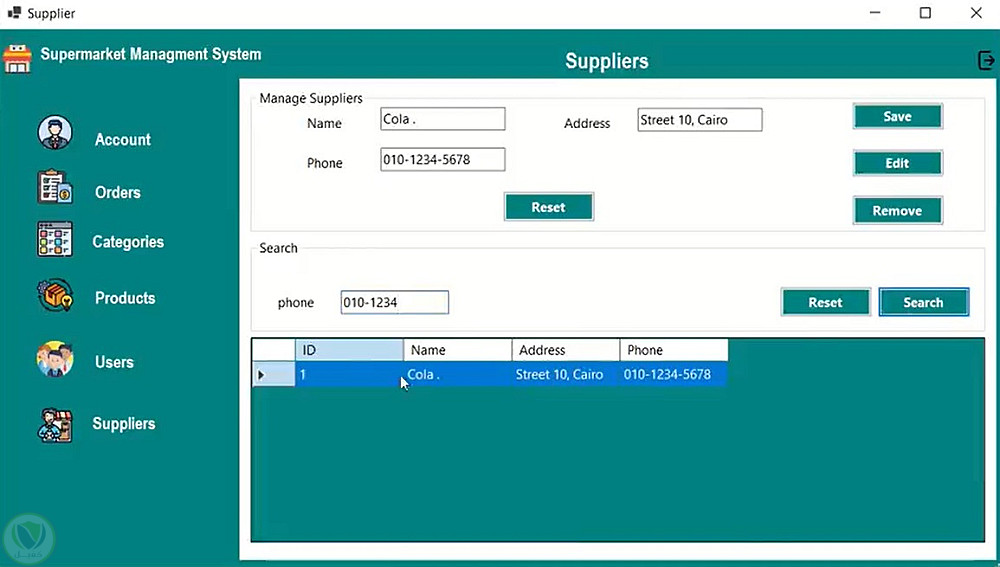Screen dimensions: 1000x567
Task: Sort by the Address column header
Action: click(566, 350)
